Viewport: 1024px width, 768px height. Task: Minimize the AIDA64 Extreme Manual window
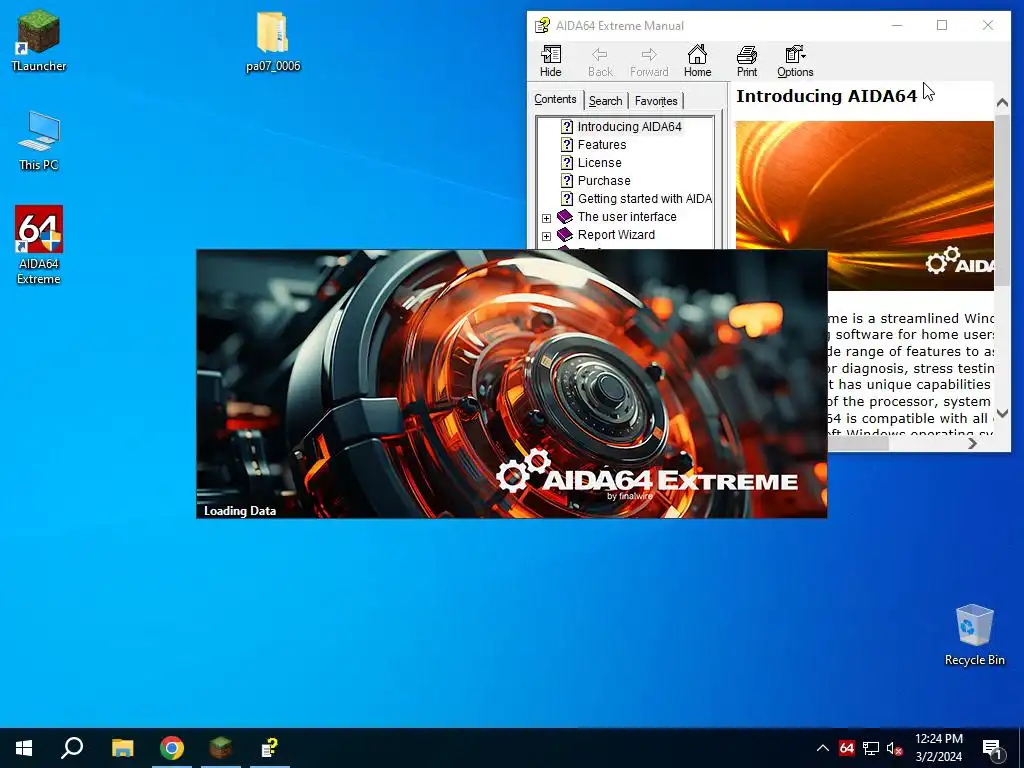[x=897, y=25]
